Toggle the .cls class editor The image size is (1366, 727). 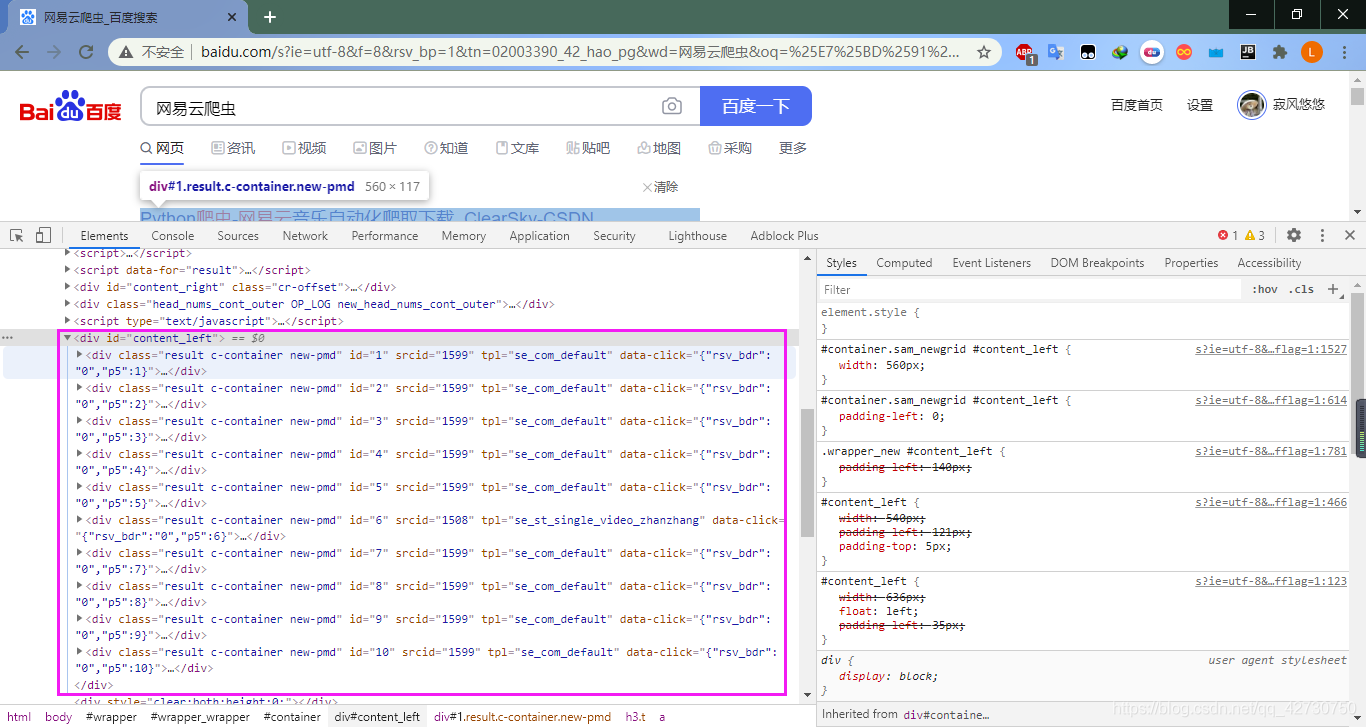pos(1302,289)
